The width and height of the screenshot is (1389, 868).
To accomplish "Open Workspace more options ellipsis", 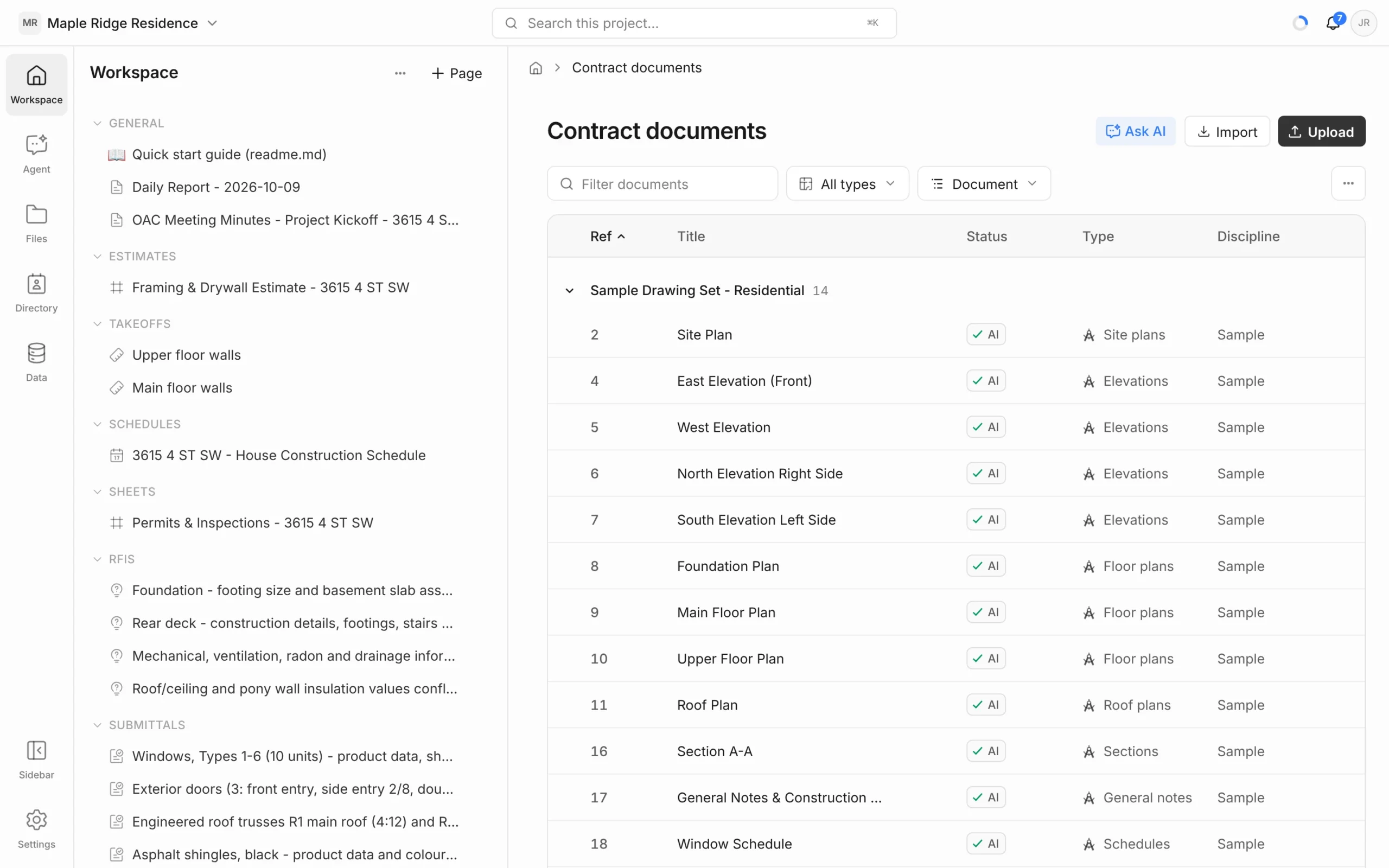I will 400,73.
